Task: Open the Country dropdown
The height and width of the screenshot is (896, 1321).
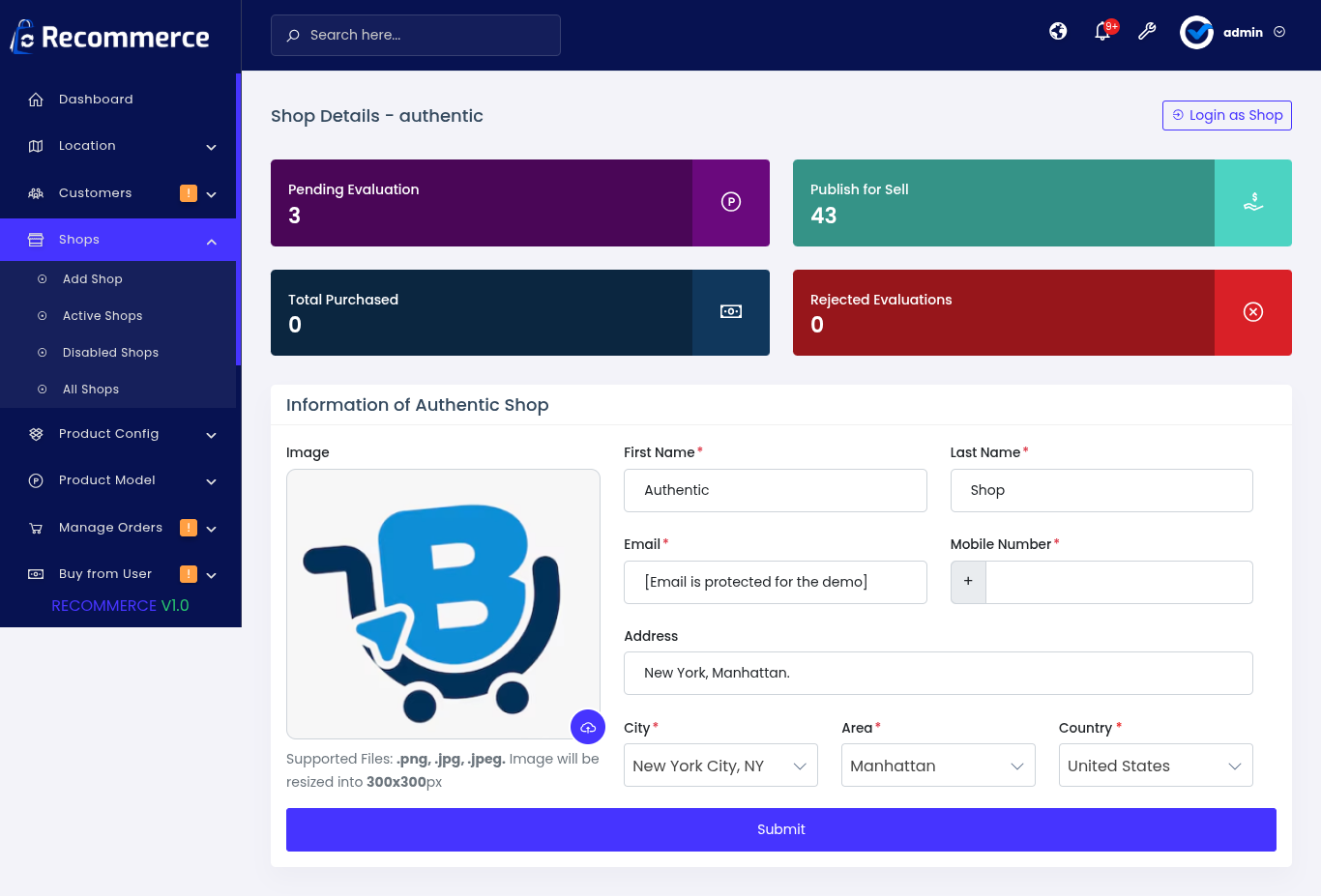Action: (x=1156, y=766)
